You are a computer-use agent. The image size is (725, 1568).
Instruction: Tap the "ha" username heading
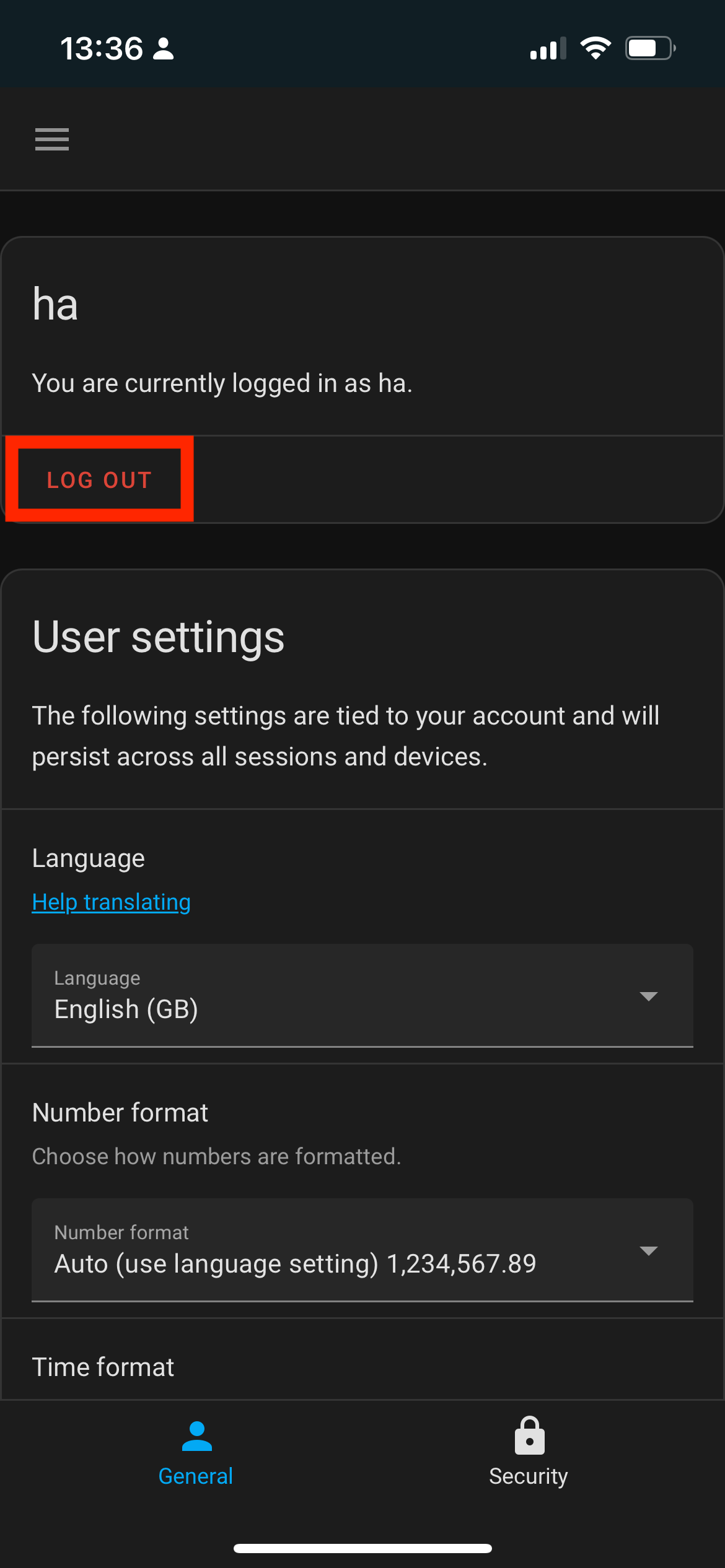click(x=56, y=305)
